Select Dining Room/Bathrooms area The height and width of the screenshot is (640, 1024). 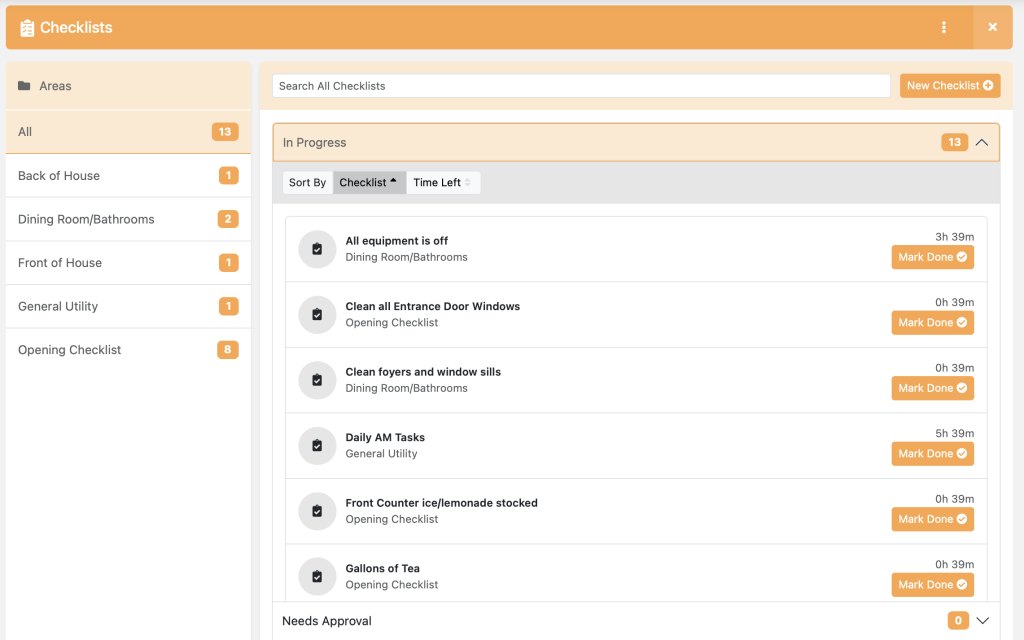click(x=86, y=219)
